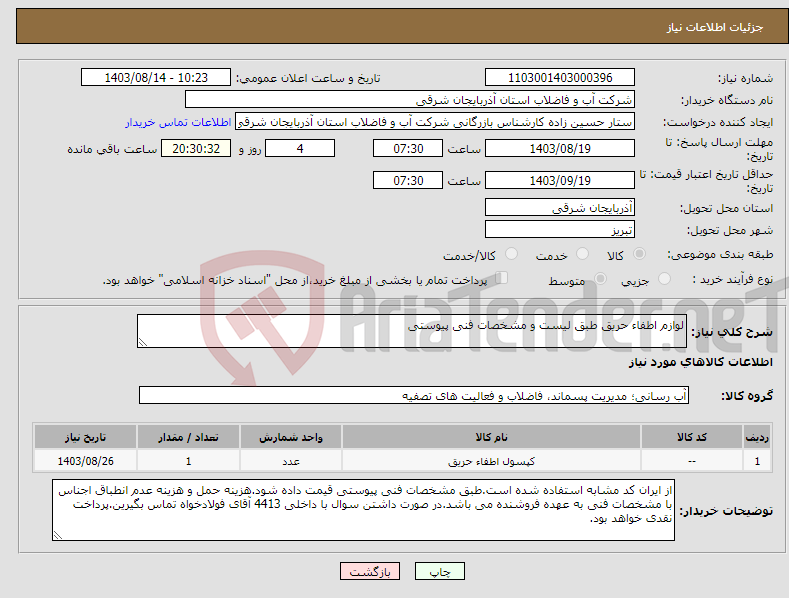Click the اطلاعات کالاهای مورد نیاز heading
The width and height of the screenshot is (789, 598).
(x=700, y=362)
